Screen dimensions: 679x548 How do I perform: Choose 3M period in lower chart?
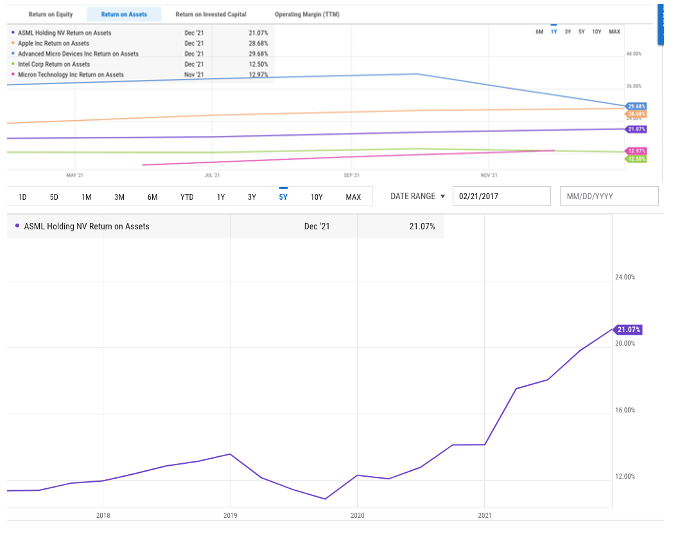click(120, 197)
